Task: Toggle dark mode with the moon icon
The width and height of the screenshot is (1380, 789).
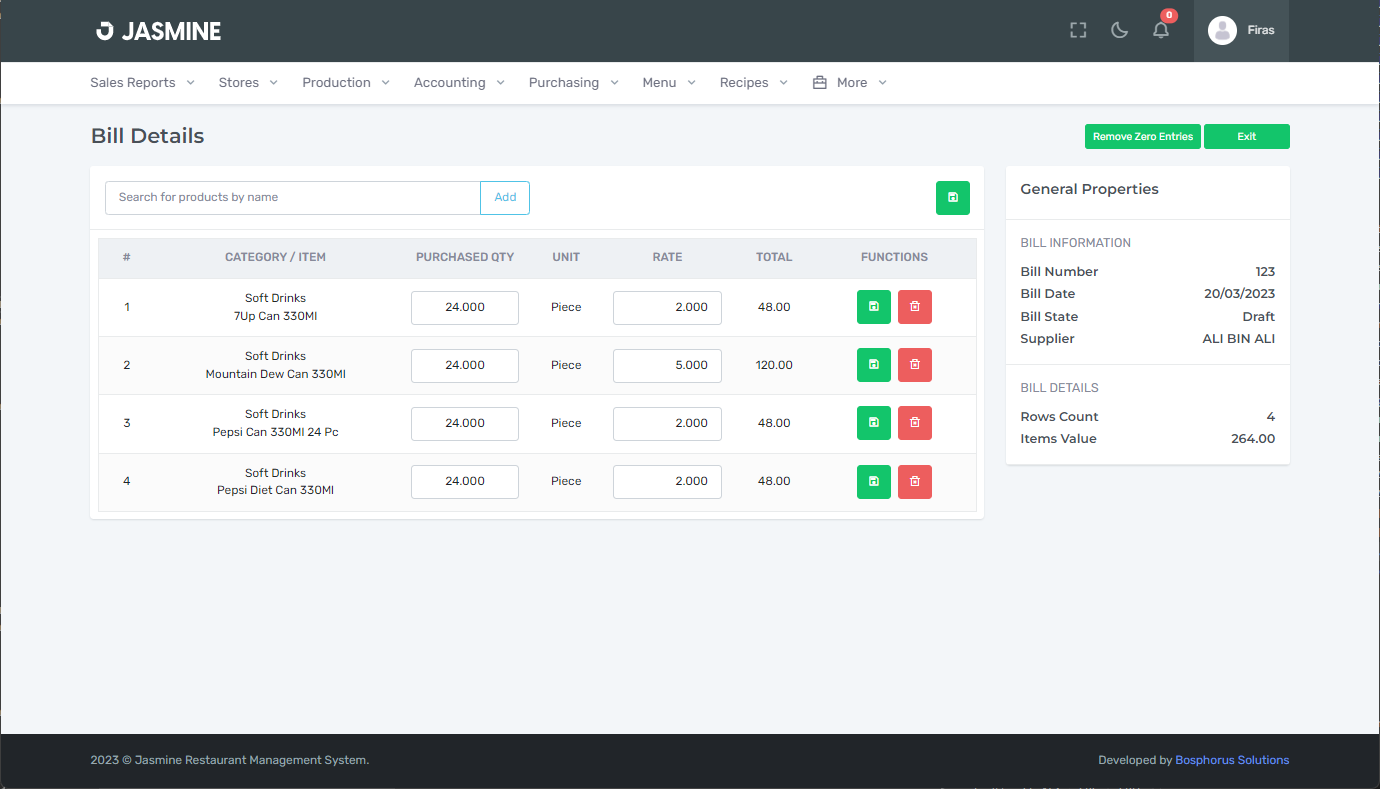Action: [1119, 31]
